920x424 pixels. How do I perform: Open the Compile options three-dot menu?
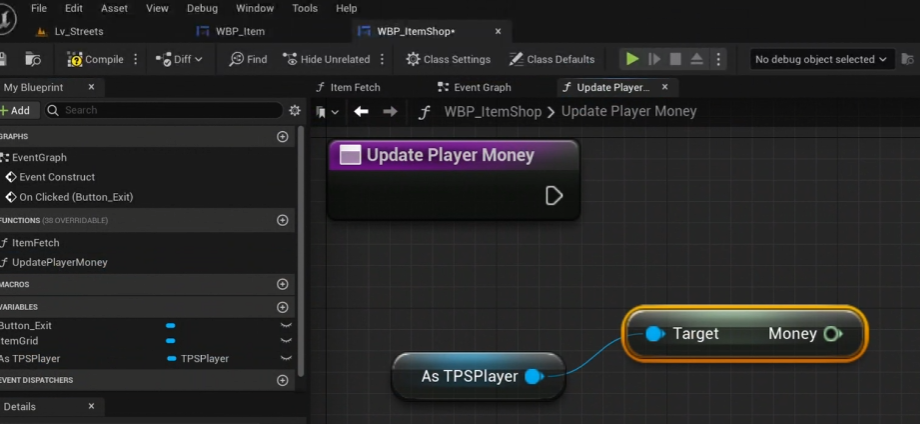pos(136,59)
